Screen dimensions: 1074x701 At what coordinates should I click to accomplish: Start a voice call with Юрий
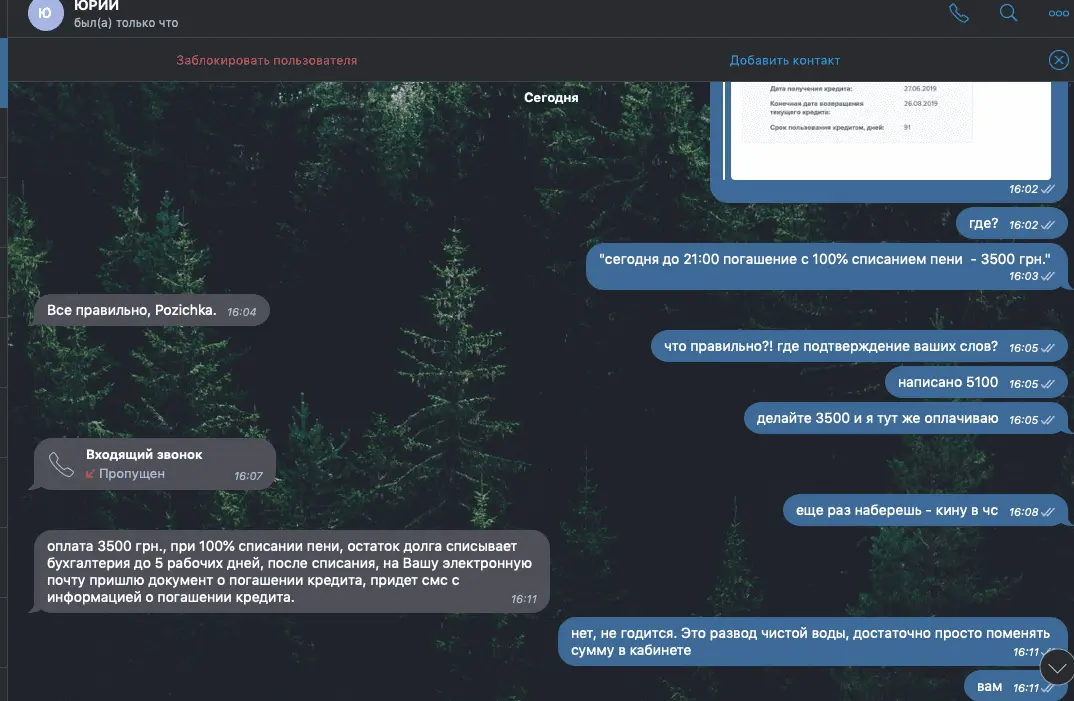pos(958,13)
